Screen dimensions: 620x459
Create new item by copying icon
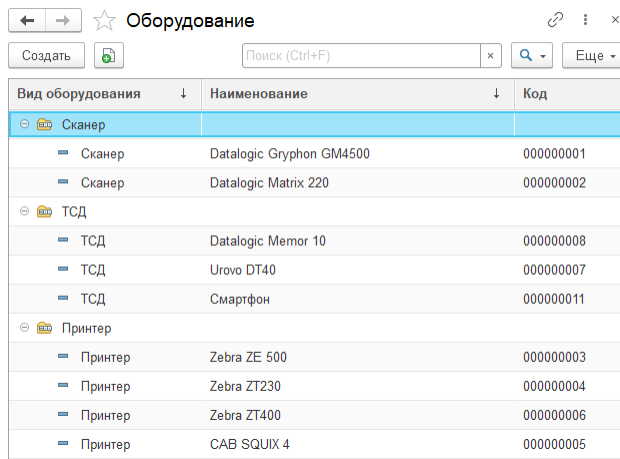pyautogui.click(x=109, y=56)
